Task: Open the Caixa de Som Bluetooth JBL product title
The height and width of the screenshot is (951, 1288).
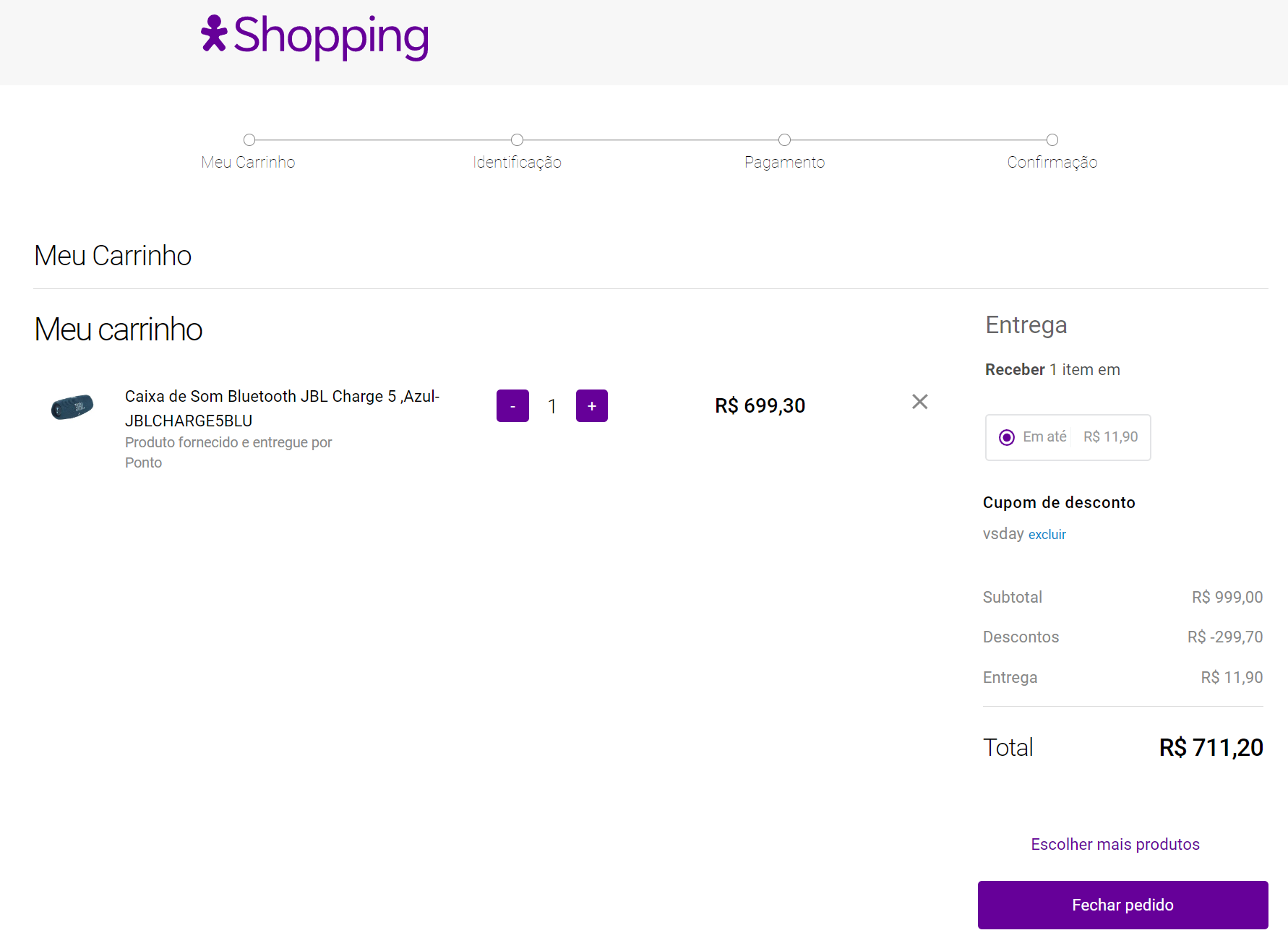Action: pyautogui.click(x=283, y=408)
